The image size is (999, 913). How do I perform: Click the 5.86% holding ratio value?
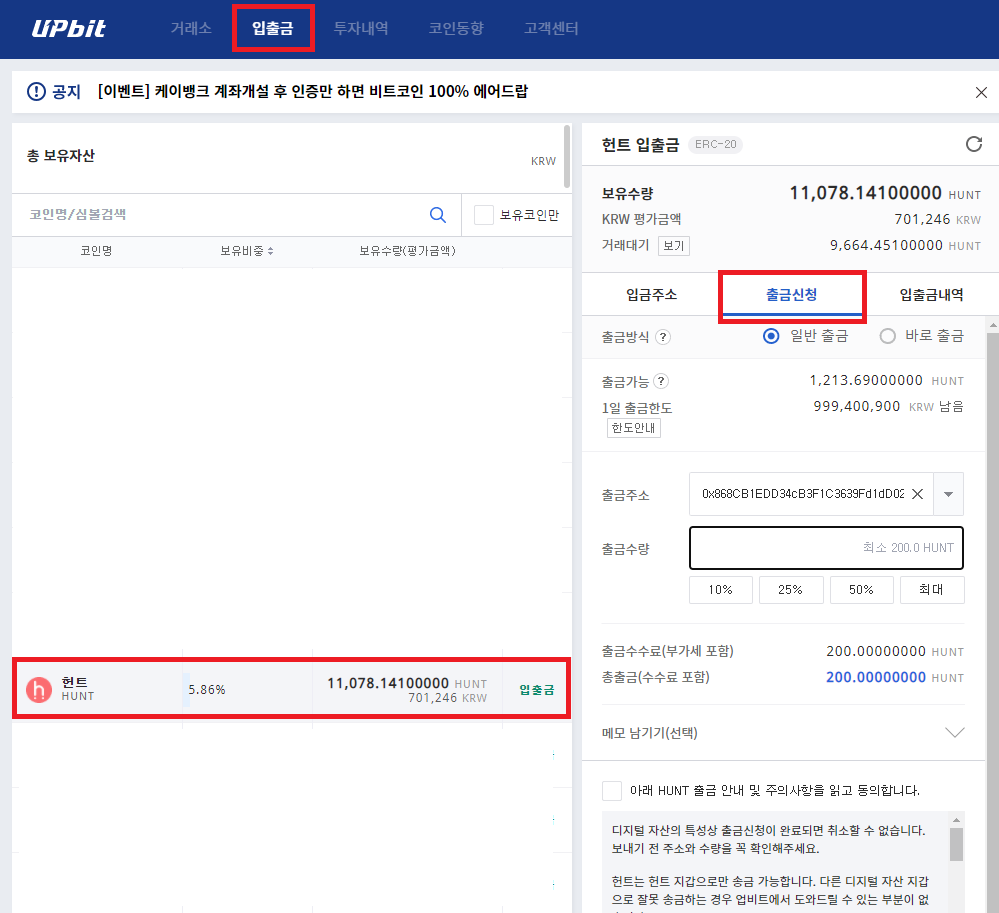[206, 689]
